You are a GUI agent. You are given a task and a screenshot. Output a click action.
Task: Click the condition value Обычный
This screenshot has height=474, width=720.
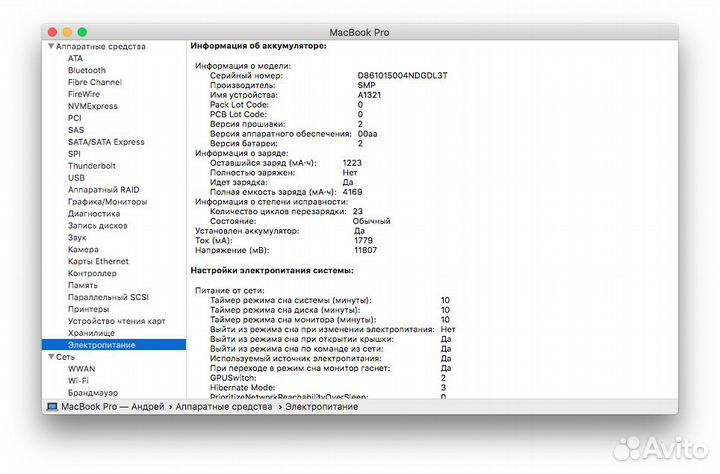(x=371, y=221)
